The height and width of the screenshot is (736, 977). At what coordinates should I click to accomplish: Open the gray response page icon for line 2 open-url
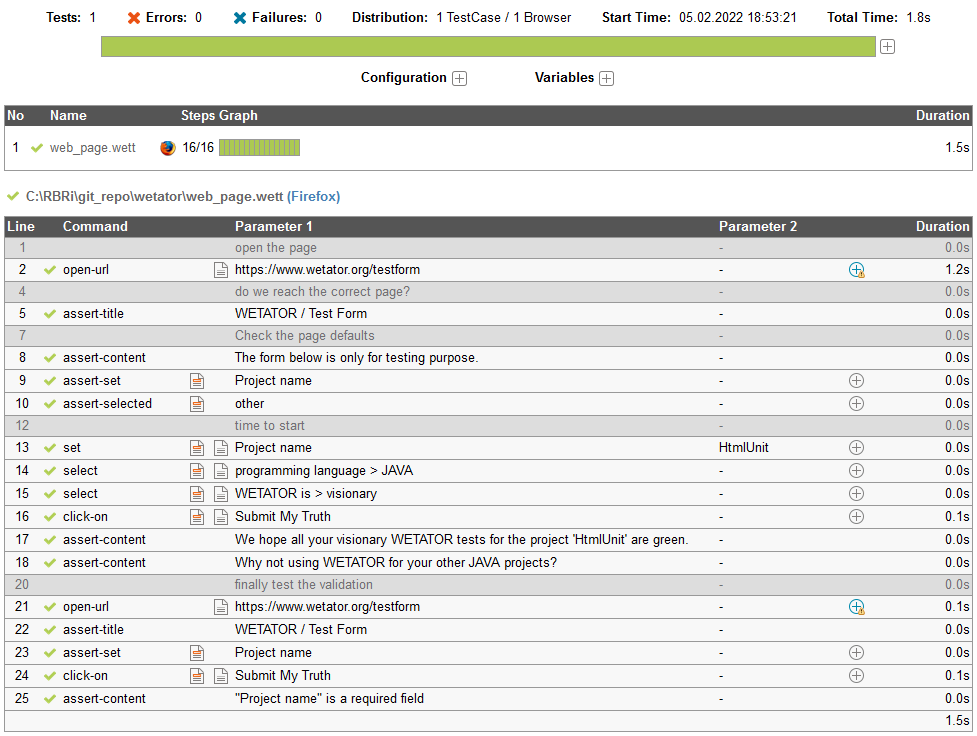click(x=221, y=270)
